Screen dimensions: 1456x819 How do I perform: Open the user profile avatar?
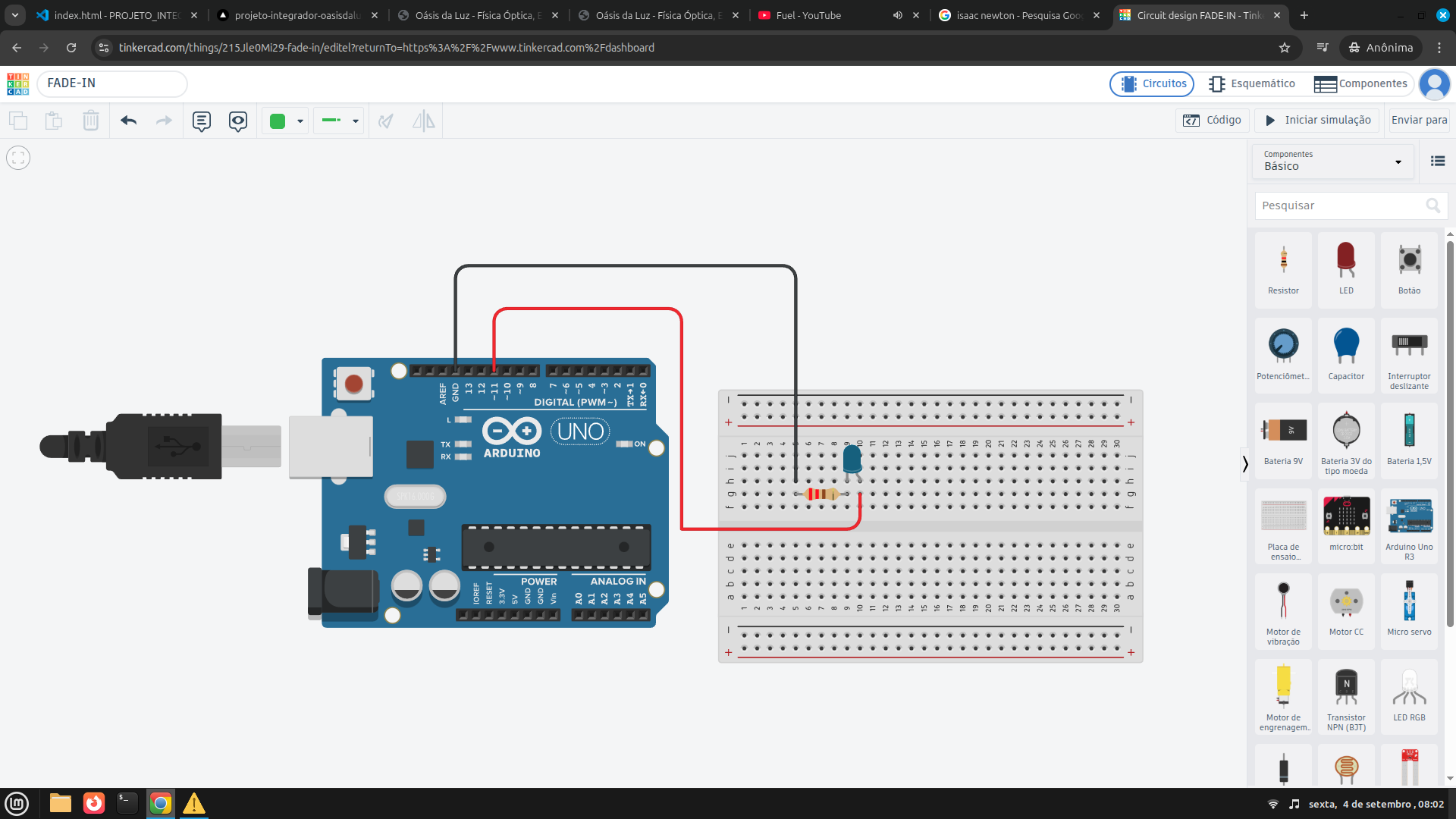[1434, 83]
